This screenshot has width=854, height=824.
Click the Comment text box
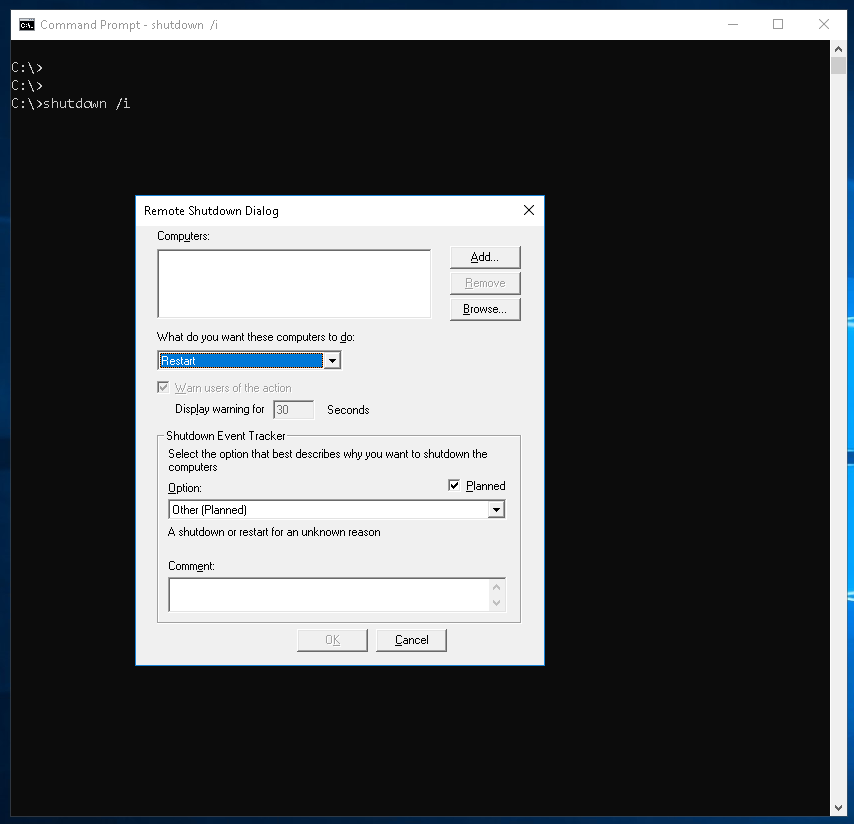(x=330, y=595)
